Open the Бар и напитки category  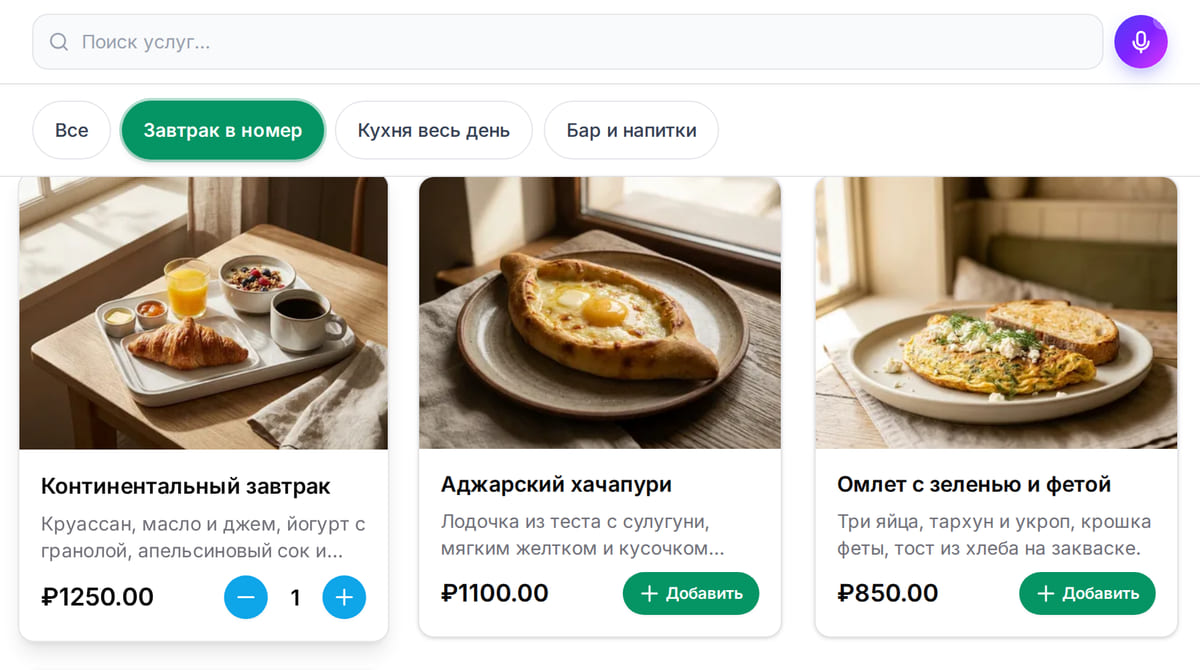pos(631,130)
